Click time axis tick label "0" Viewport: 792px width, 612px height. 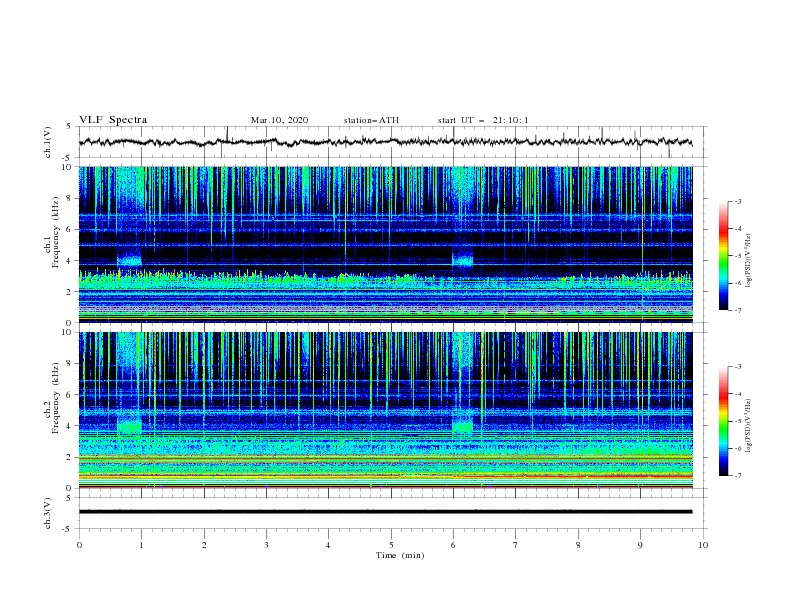click(x=79, y=545)
